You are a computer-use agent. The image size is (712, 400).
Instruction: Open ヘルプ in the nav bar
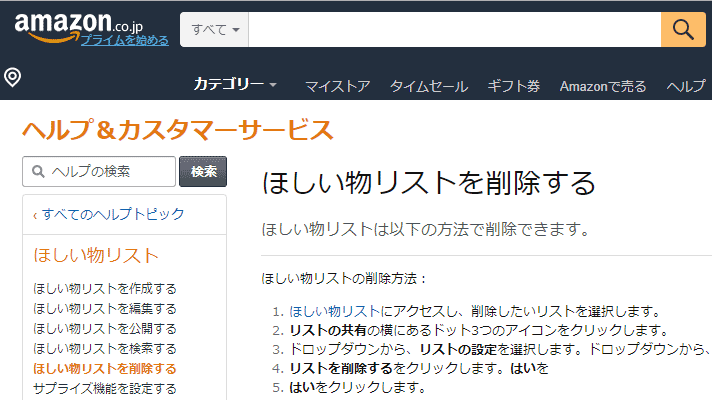[686, 86]
